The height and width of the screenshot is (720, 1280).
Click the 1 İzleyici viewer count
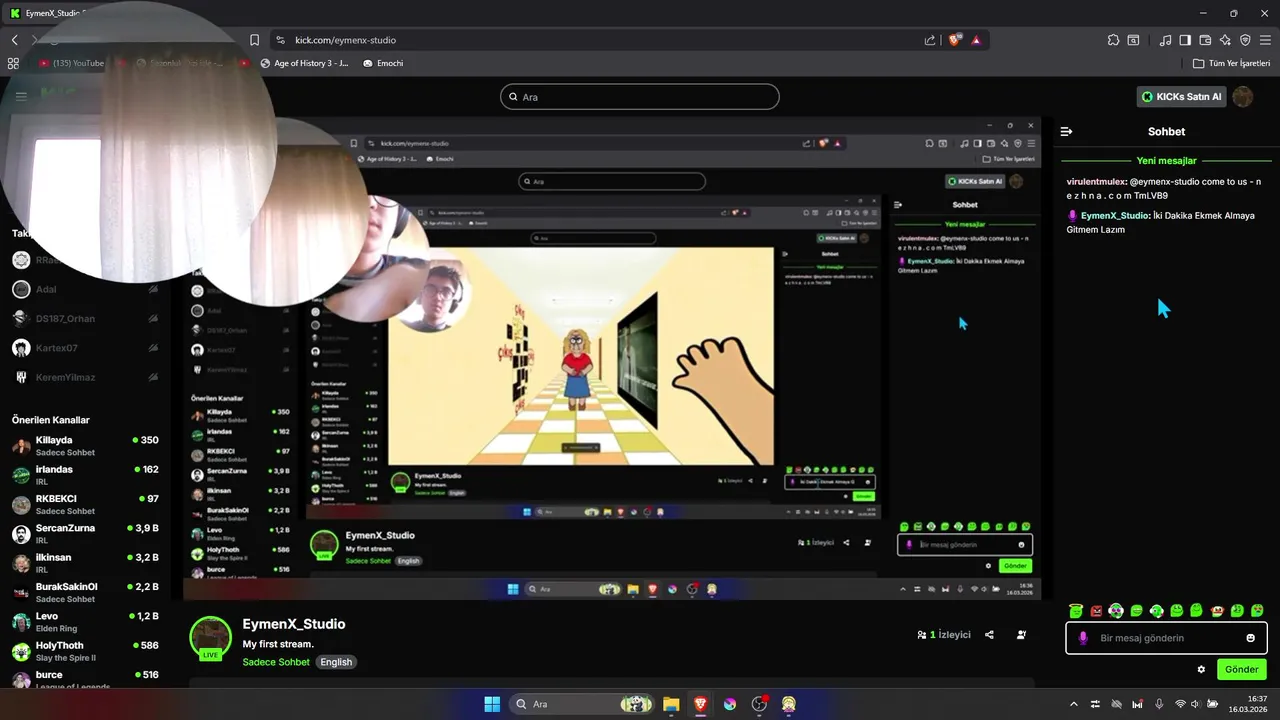click(944, 635)
